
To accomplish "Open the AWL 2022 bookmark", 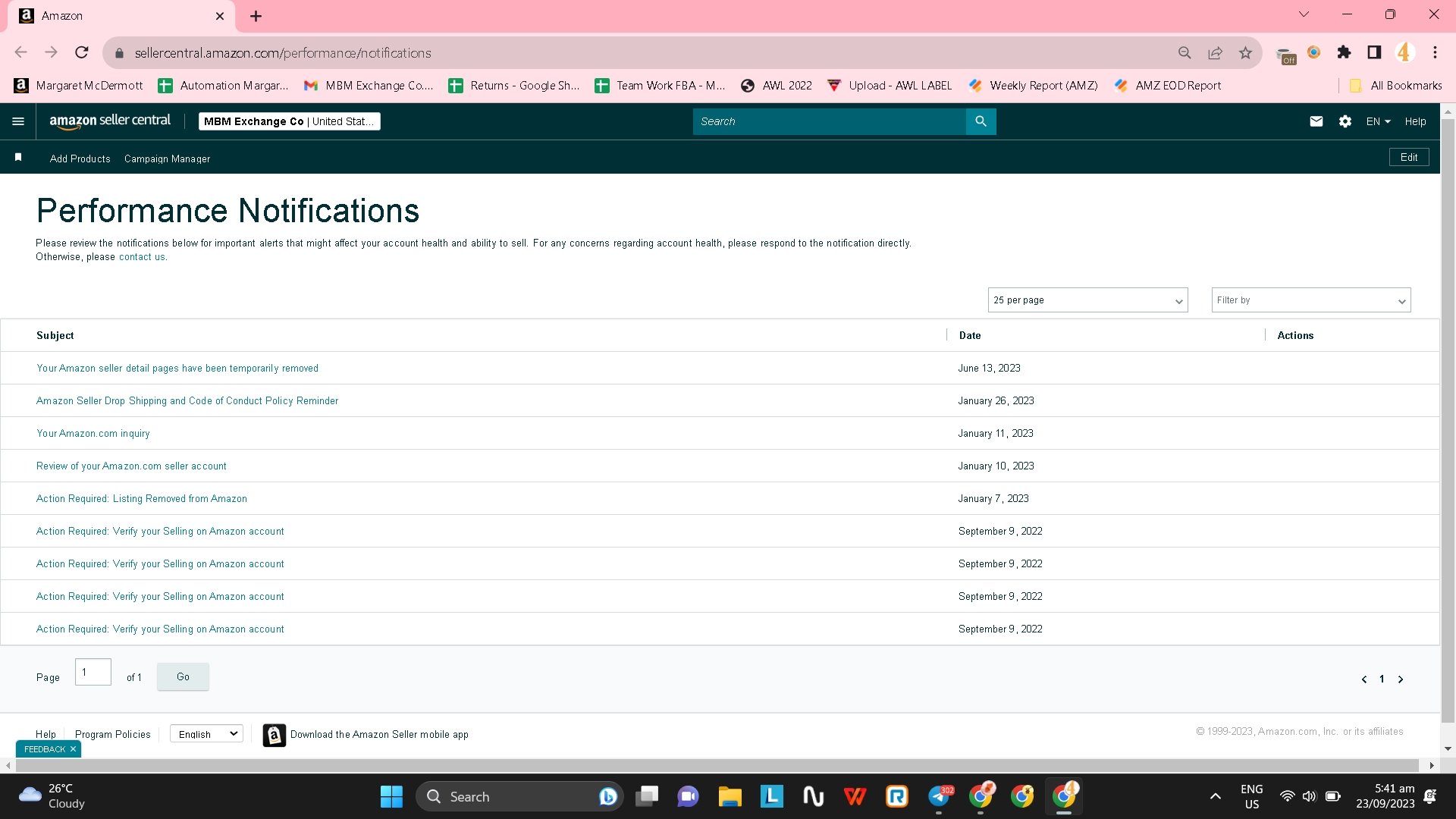I will [777, 86].
